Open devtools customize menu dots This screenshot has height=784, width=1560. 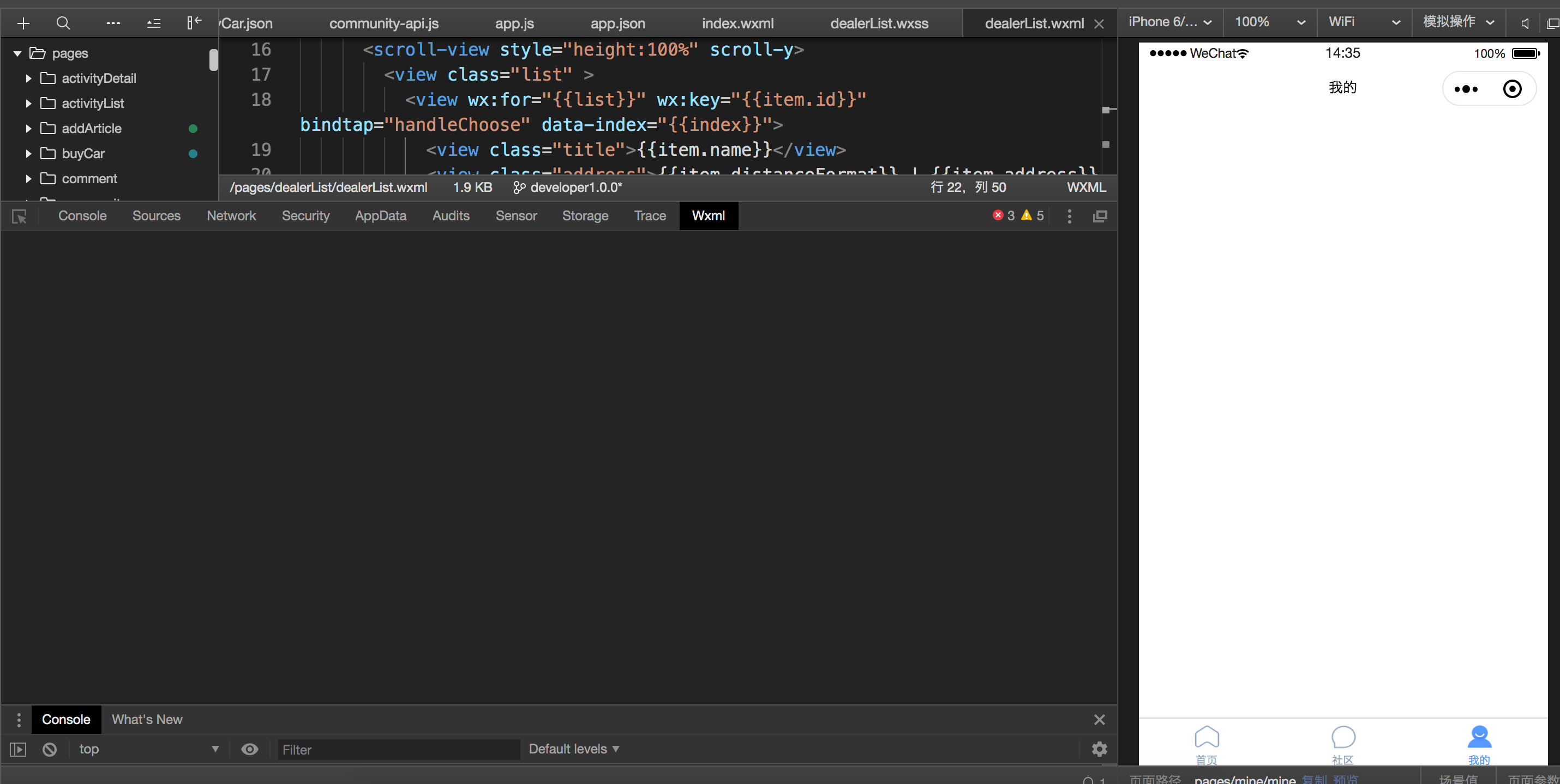1070,216
